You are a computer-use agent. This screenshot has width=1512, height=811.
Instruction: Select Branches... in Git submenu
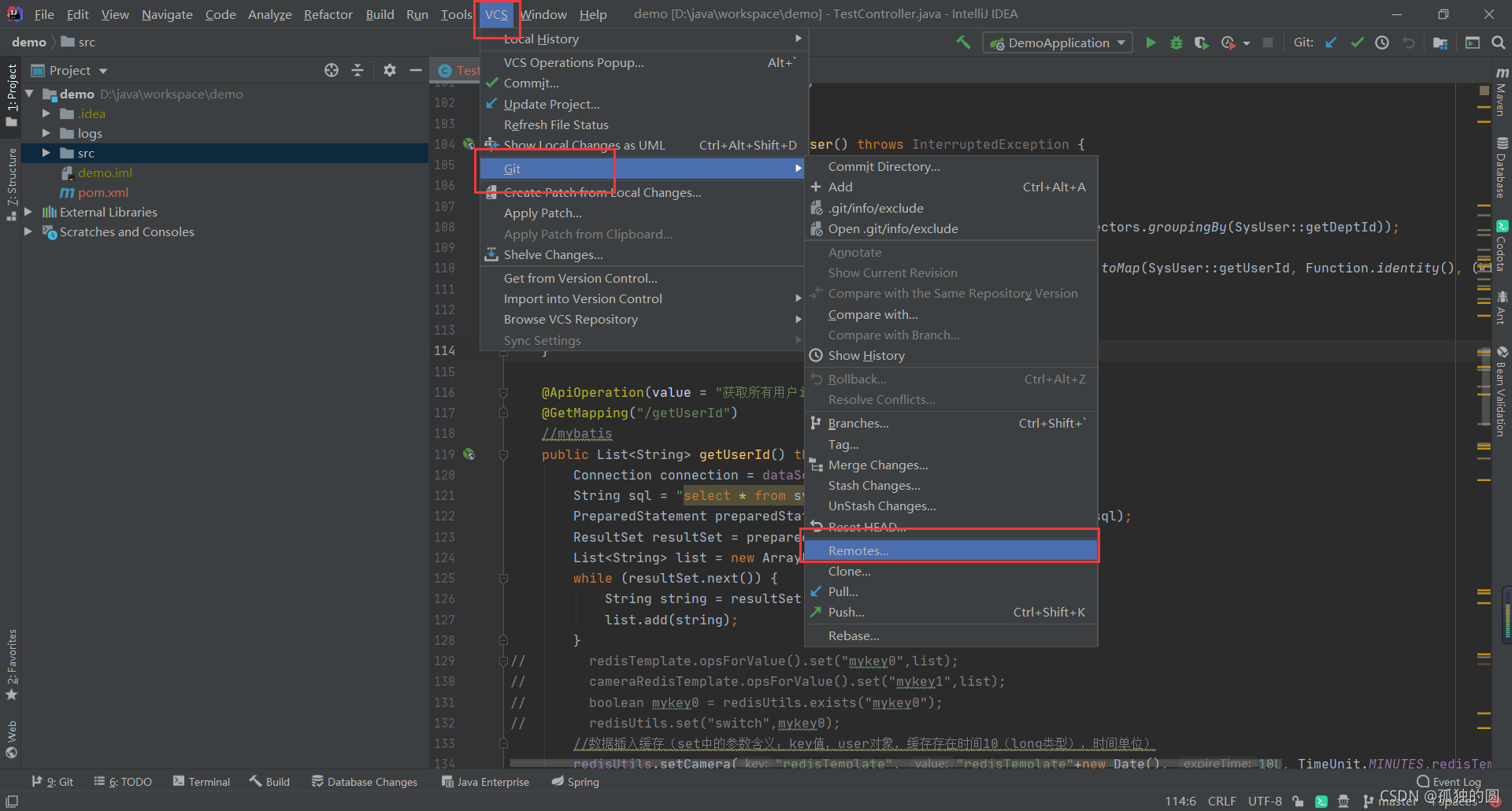951,423
